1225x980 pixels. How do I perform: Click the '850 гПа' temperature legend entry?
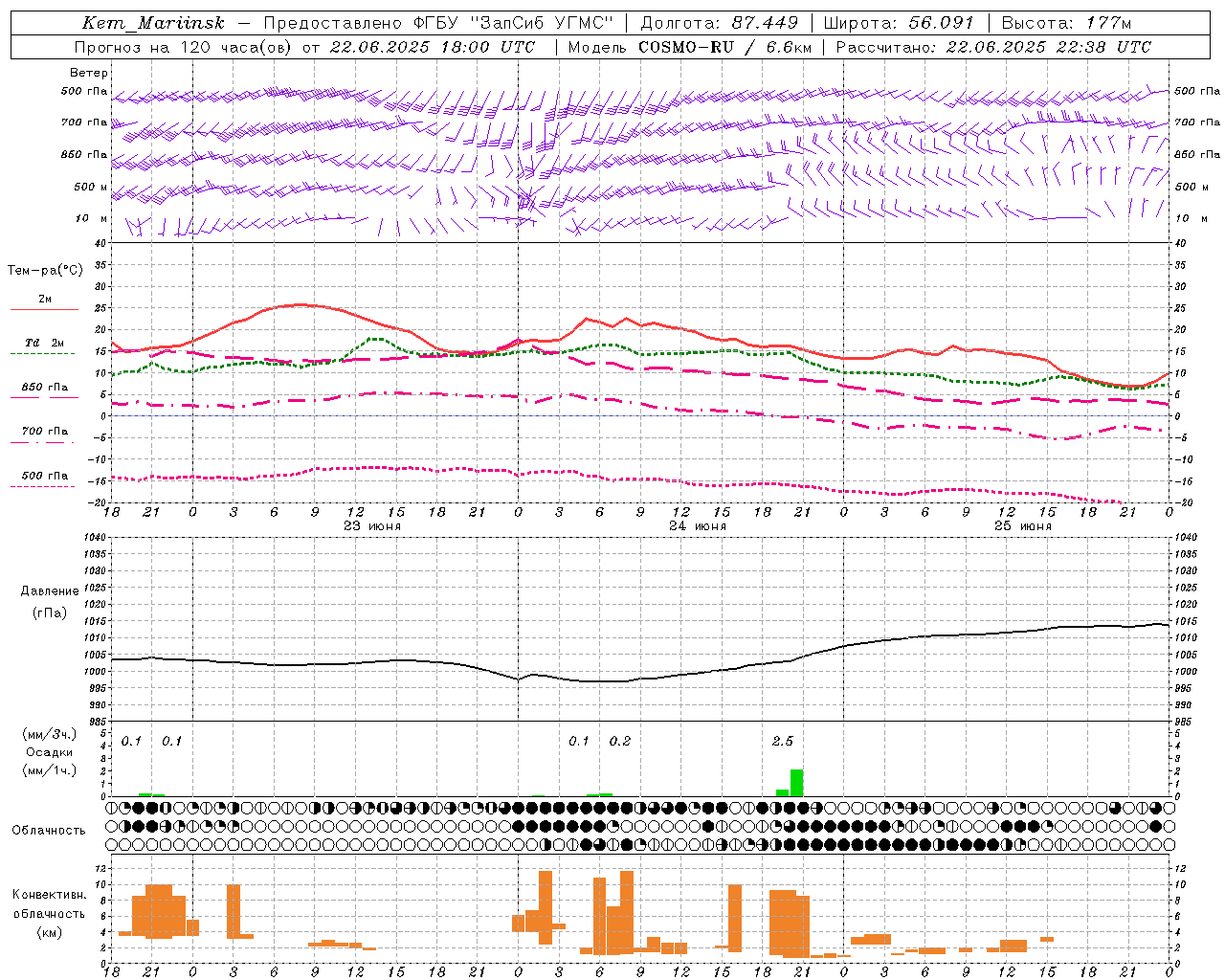pyautogui.click(x=45, y=388)
